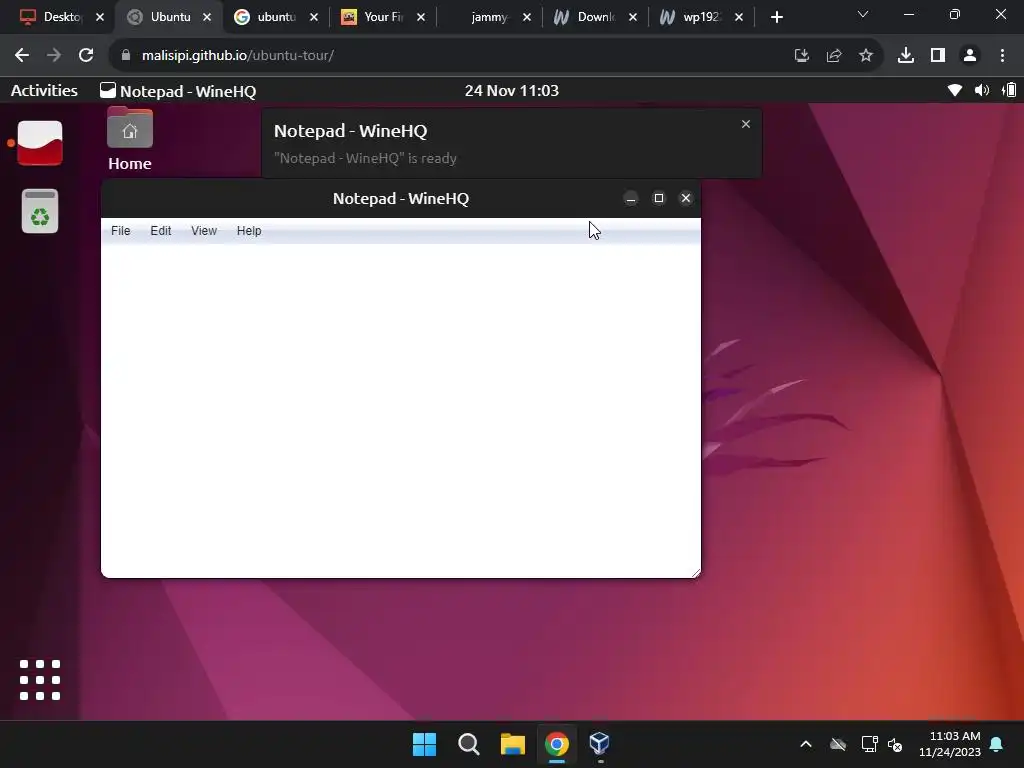The image size is (1024, 768).
Task: Open the Help menu in Notepad
Action: (249, 231)
